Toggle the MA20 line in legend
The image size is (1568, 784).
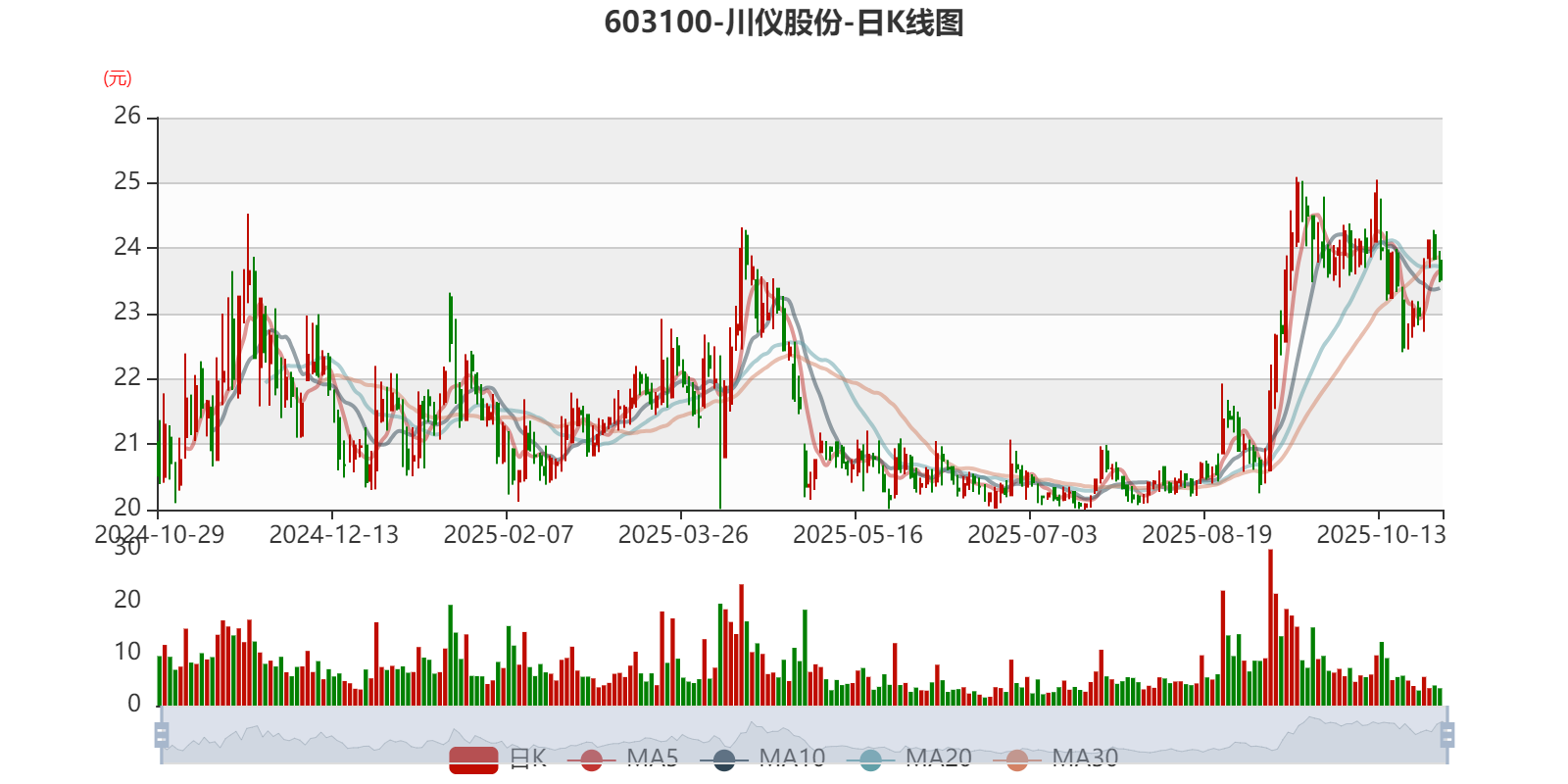click(x=909, y=759)
